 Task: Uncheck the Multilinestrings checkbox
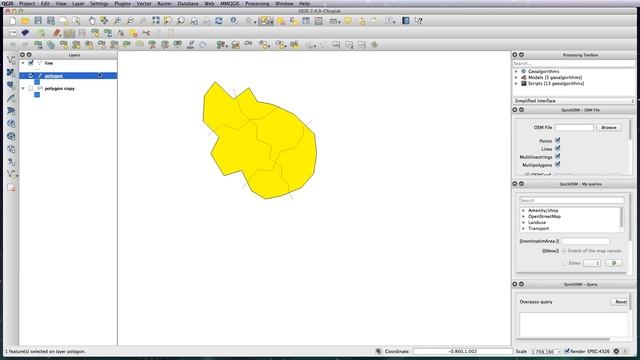tap(558, 156)
